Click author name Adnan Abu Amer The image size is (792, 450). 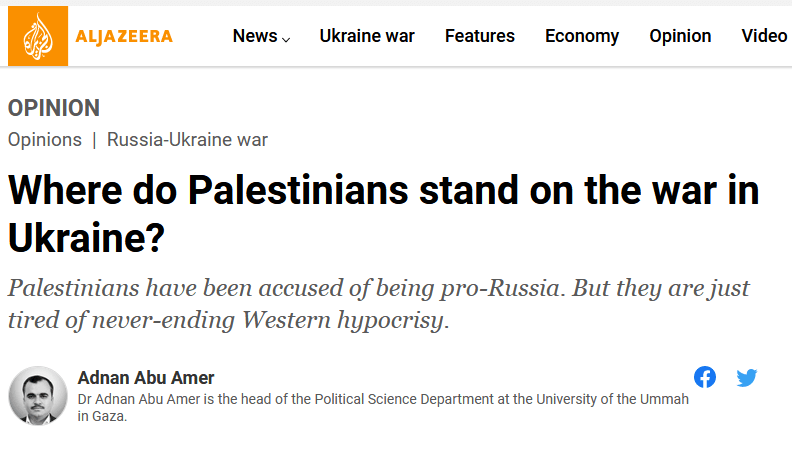pyautogui.click(x=146, y=377)
